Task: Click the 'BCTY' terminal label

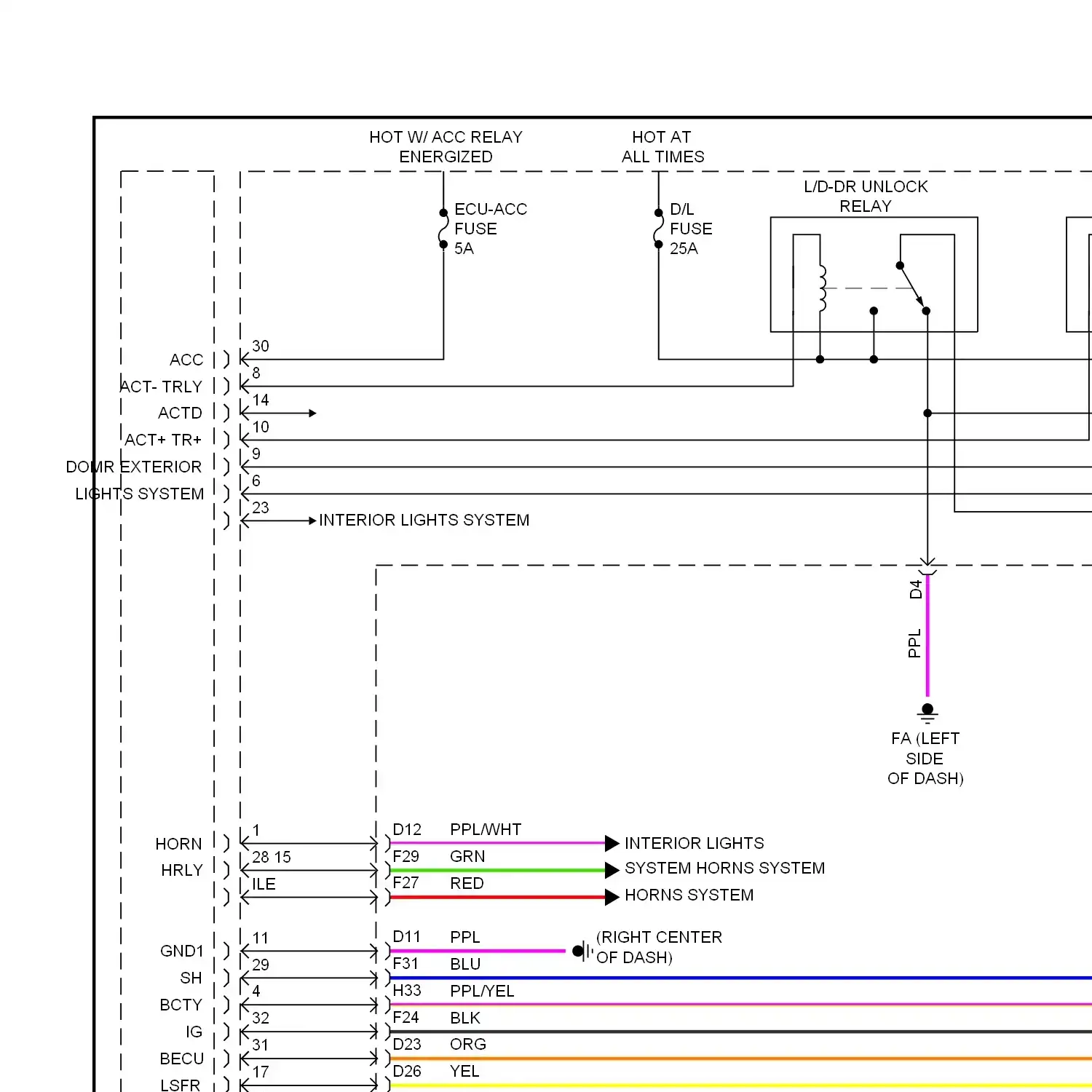Action: click(181, 1005)
